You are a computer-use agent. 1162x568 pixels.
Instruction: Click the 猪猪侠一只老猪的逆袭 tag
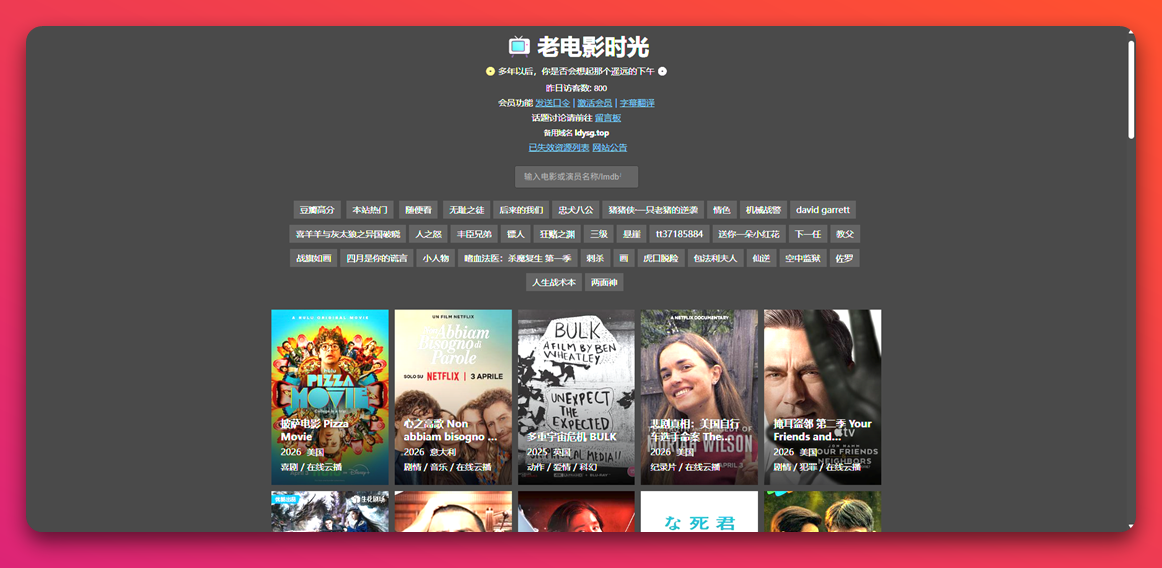tap(652, 210)
